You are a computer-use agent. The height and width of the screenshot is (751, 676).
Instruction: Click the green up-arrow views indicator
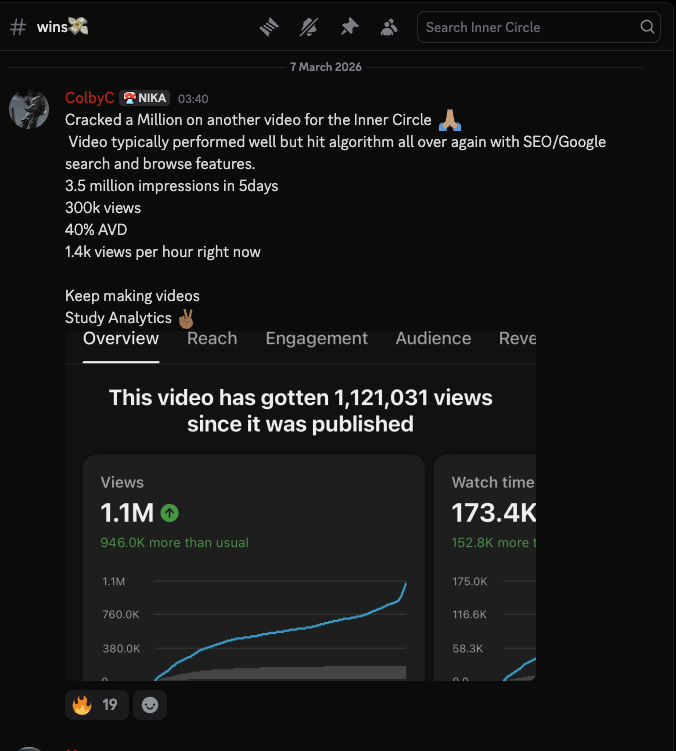(170, 513)
